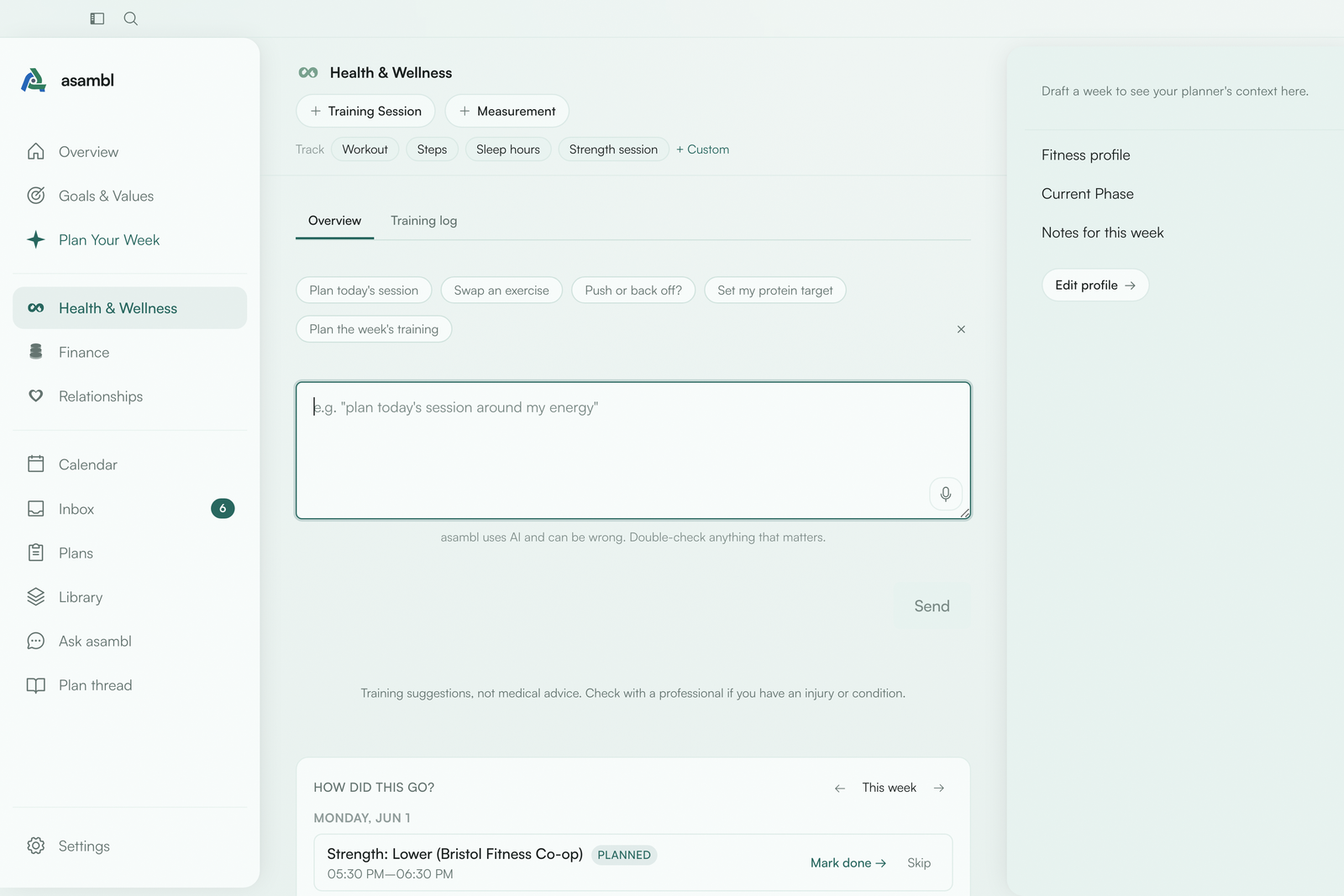Open Notes for this week
1344x896 pixels.
[x=1103, y=233]
